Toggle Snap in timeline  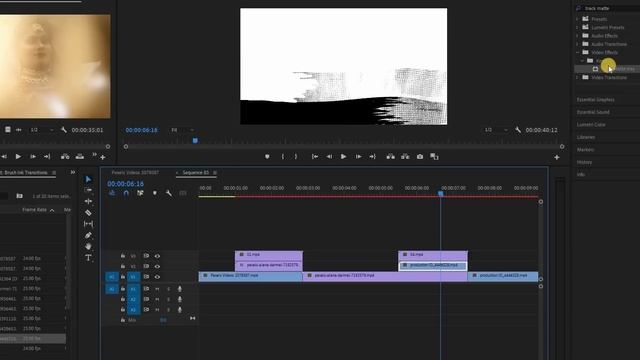[126, 193]
